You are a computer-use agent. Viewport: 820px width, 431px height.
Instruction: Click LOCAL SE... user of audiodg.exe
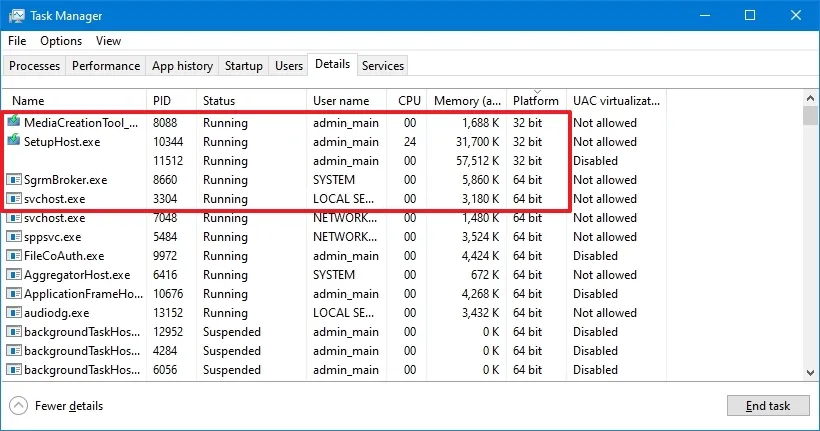(344, 313)
